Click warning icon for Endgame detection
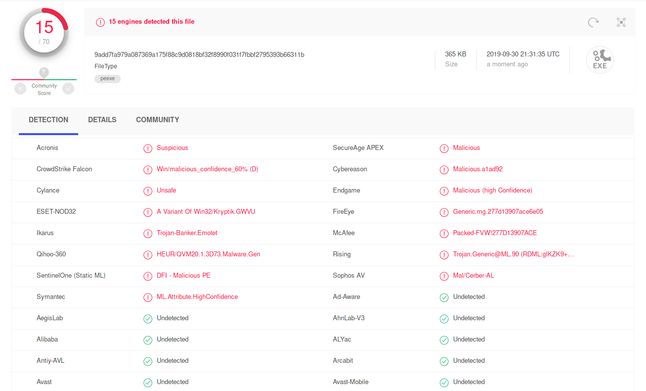 444,191
